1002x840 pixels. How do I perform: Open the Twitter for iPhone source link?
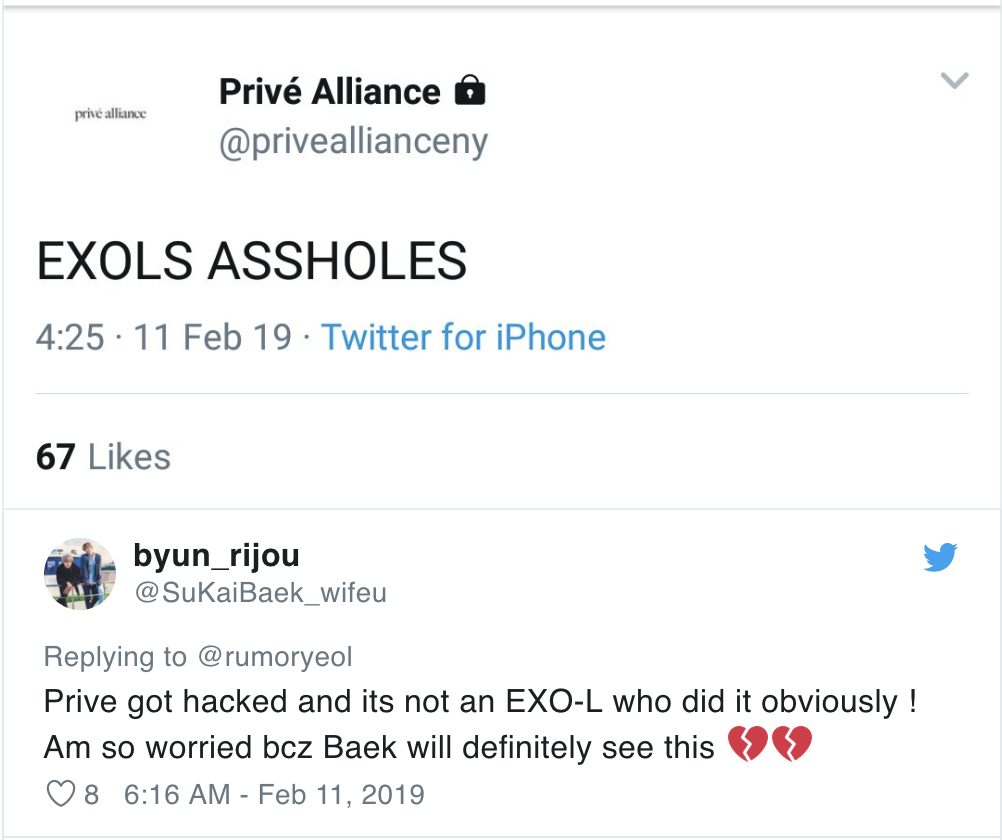tap(463, 337)
